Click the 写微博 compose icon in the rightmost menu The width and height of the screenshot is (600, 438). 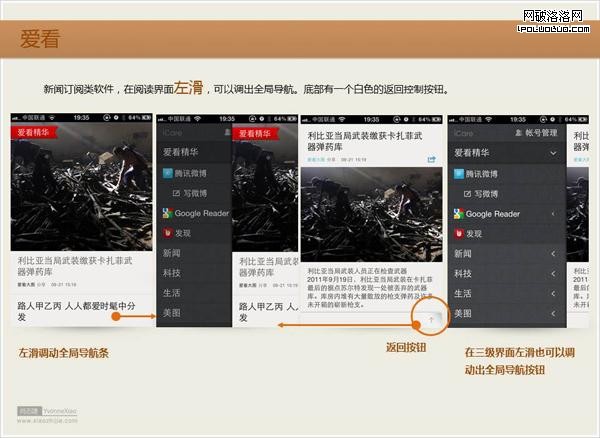(466, 193)
